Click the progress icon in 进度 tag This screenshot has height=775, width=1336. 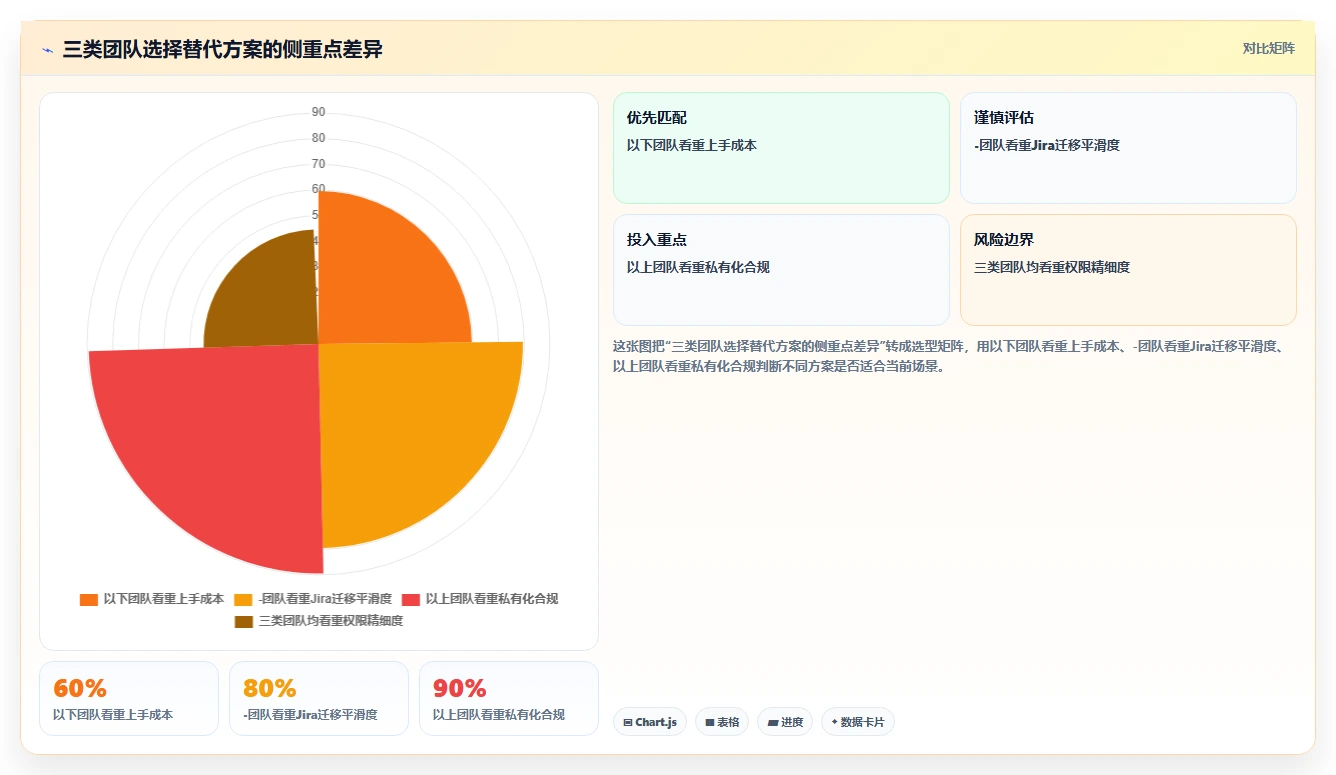(772, 722)
